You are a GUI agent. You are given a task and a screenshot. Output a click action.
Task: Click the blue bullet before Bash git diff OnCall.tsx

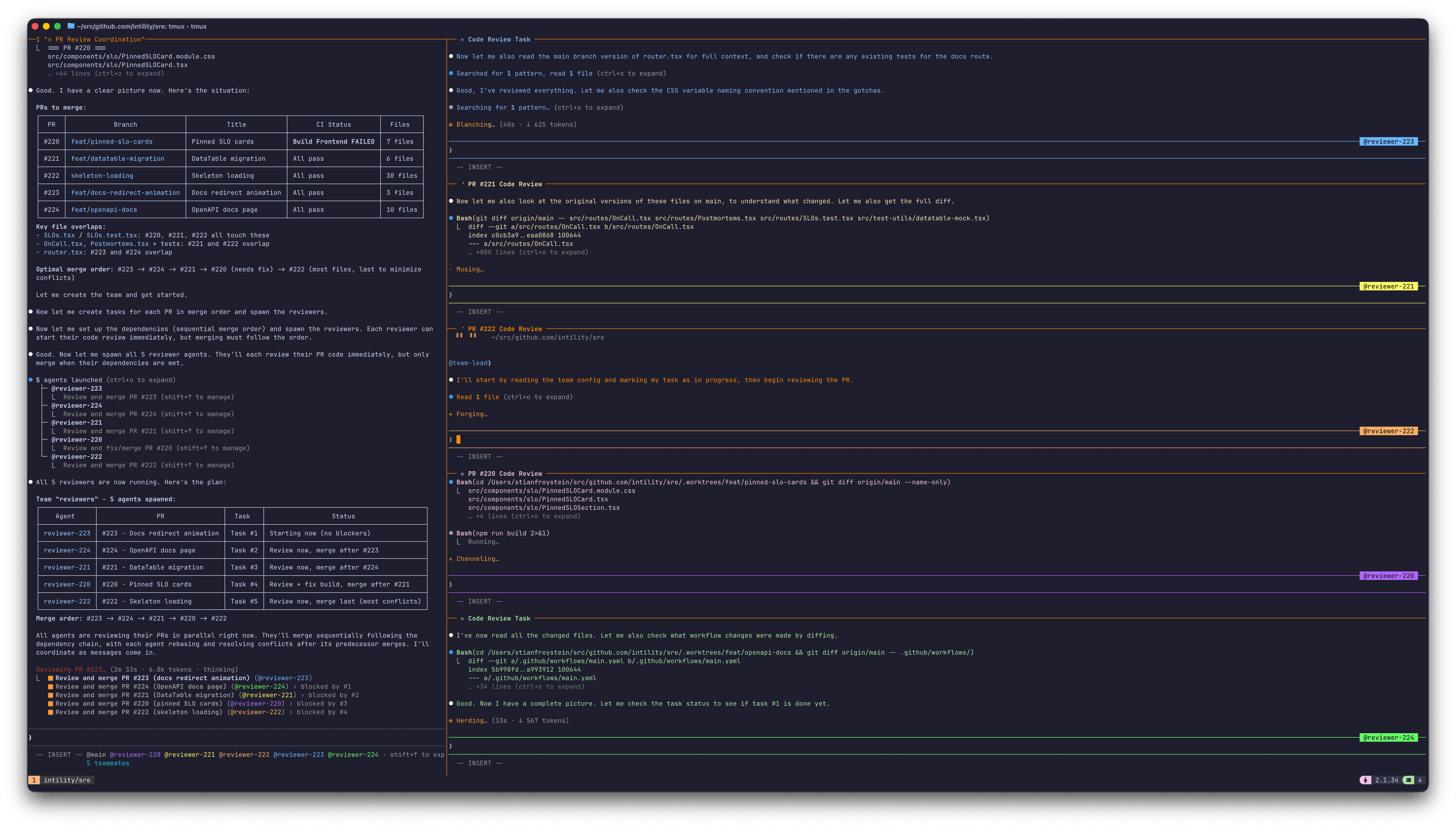[x=451, y=218]
